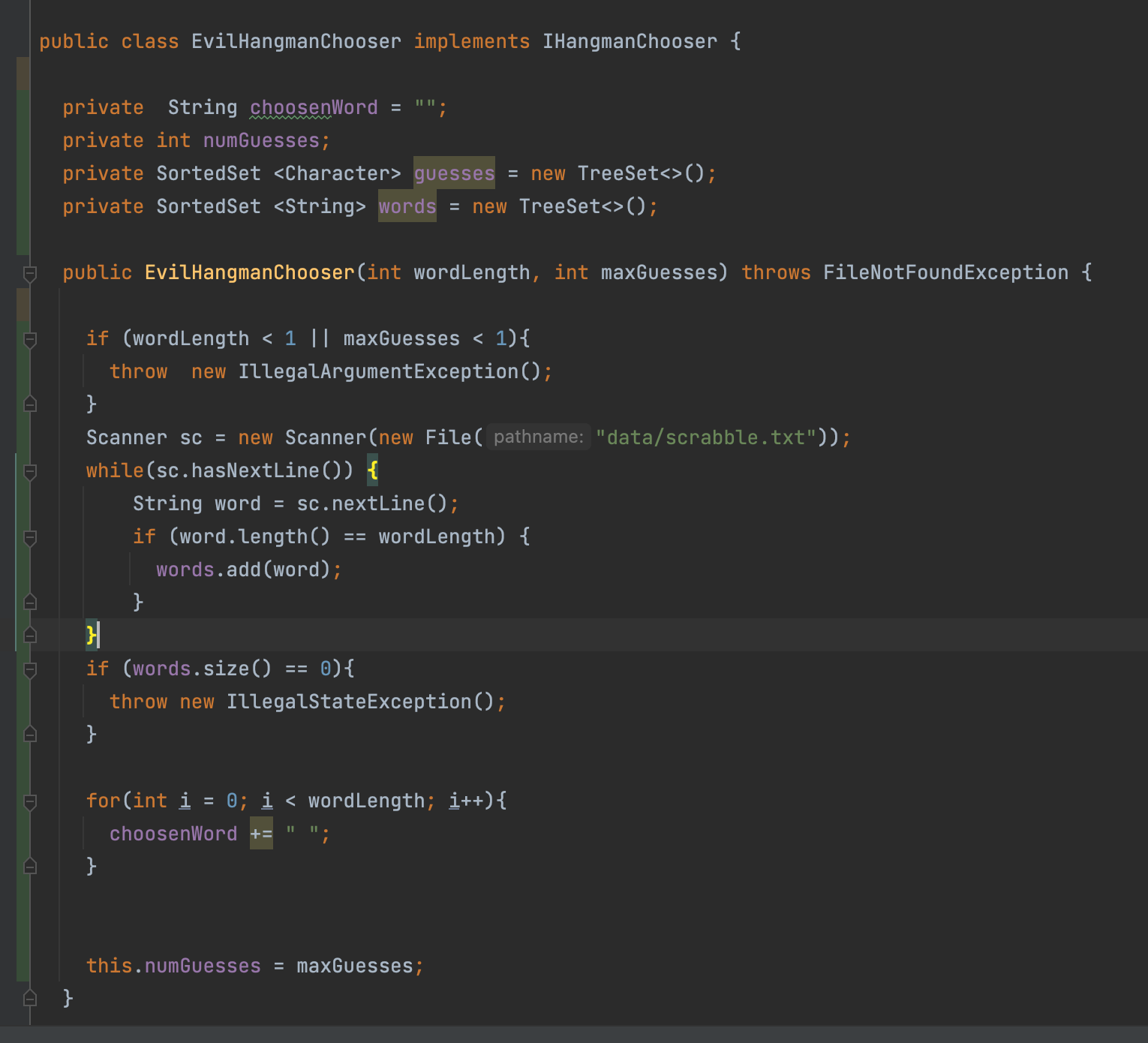The image size is (1148, 1043).
Task: Click the highlighted opening brace after while
Action: coord(373,471)
